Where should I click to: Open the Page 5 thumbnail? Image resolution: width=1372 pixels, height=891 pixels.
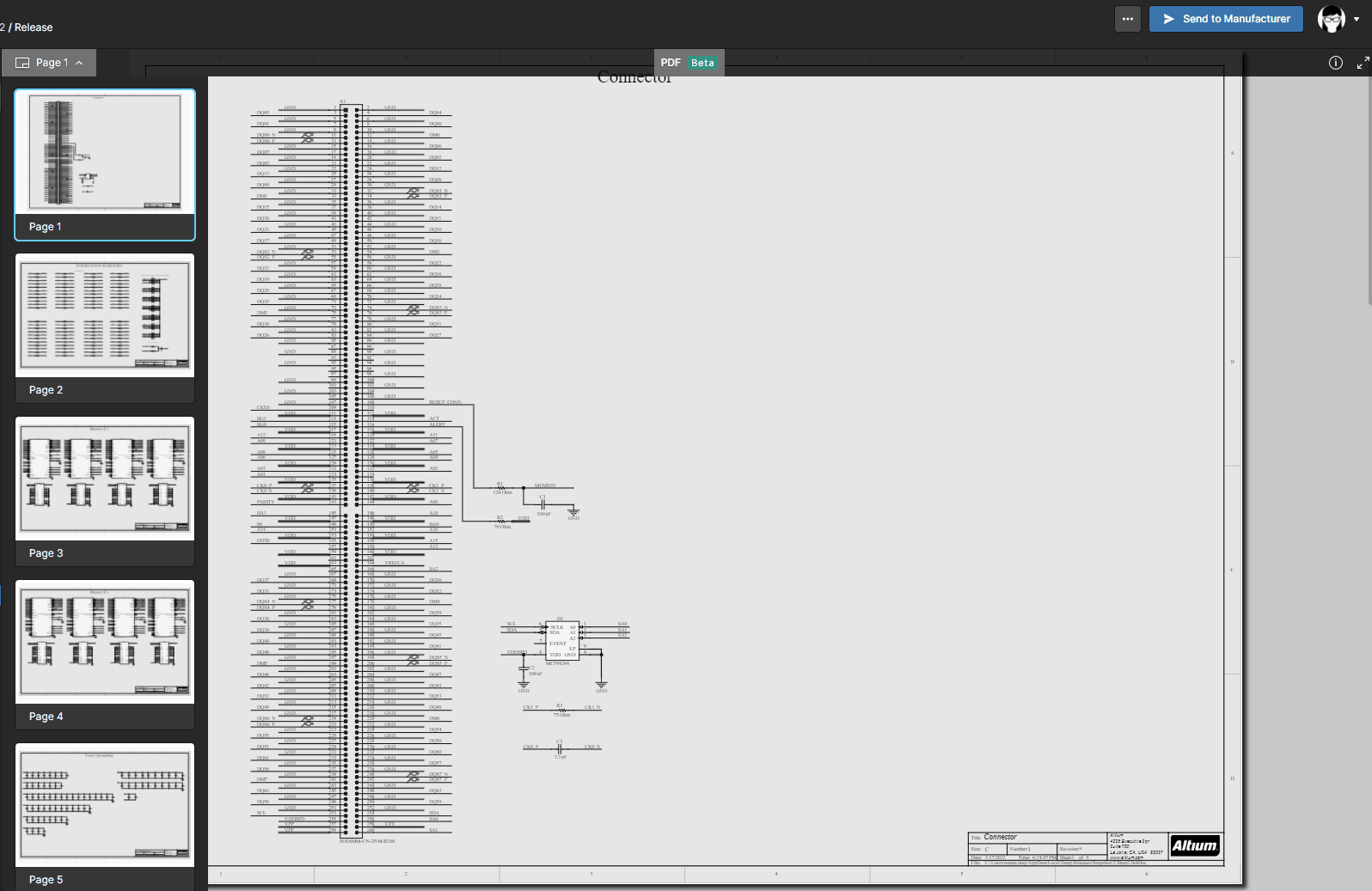(105, 816)
